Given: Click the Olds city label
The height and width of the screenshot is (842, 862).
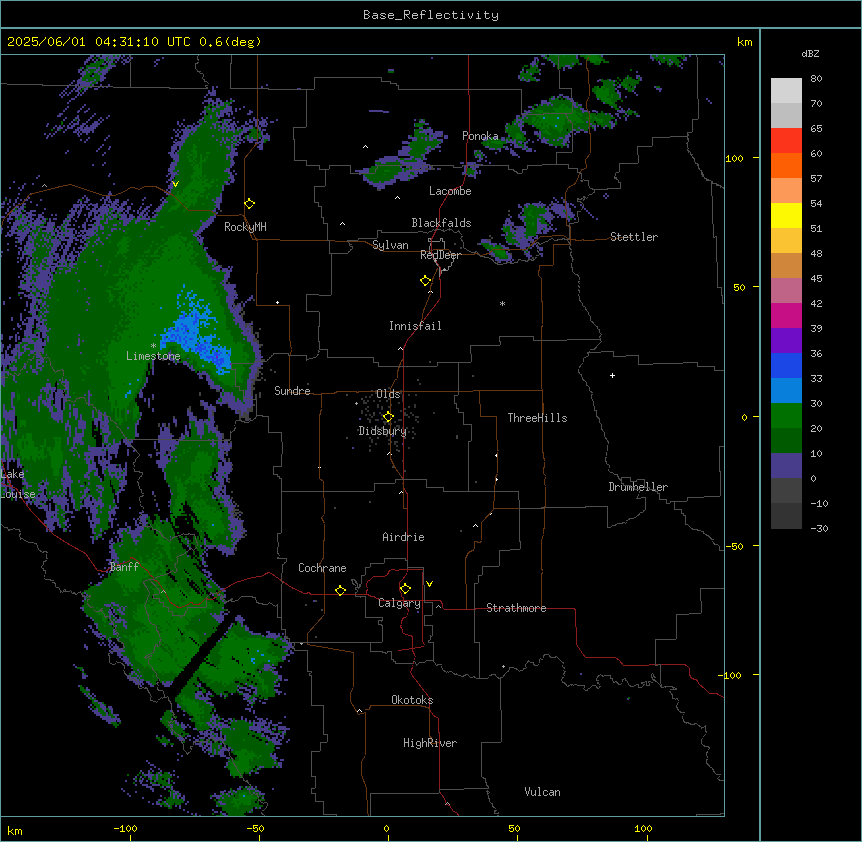Looking at the screenshot, I should pyautogui.click(x=388, y=394).
